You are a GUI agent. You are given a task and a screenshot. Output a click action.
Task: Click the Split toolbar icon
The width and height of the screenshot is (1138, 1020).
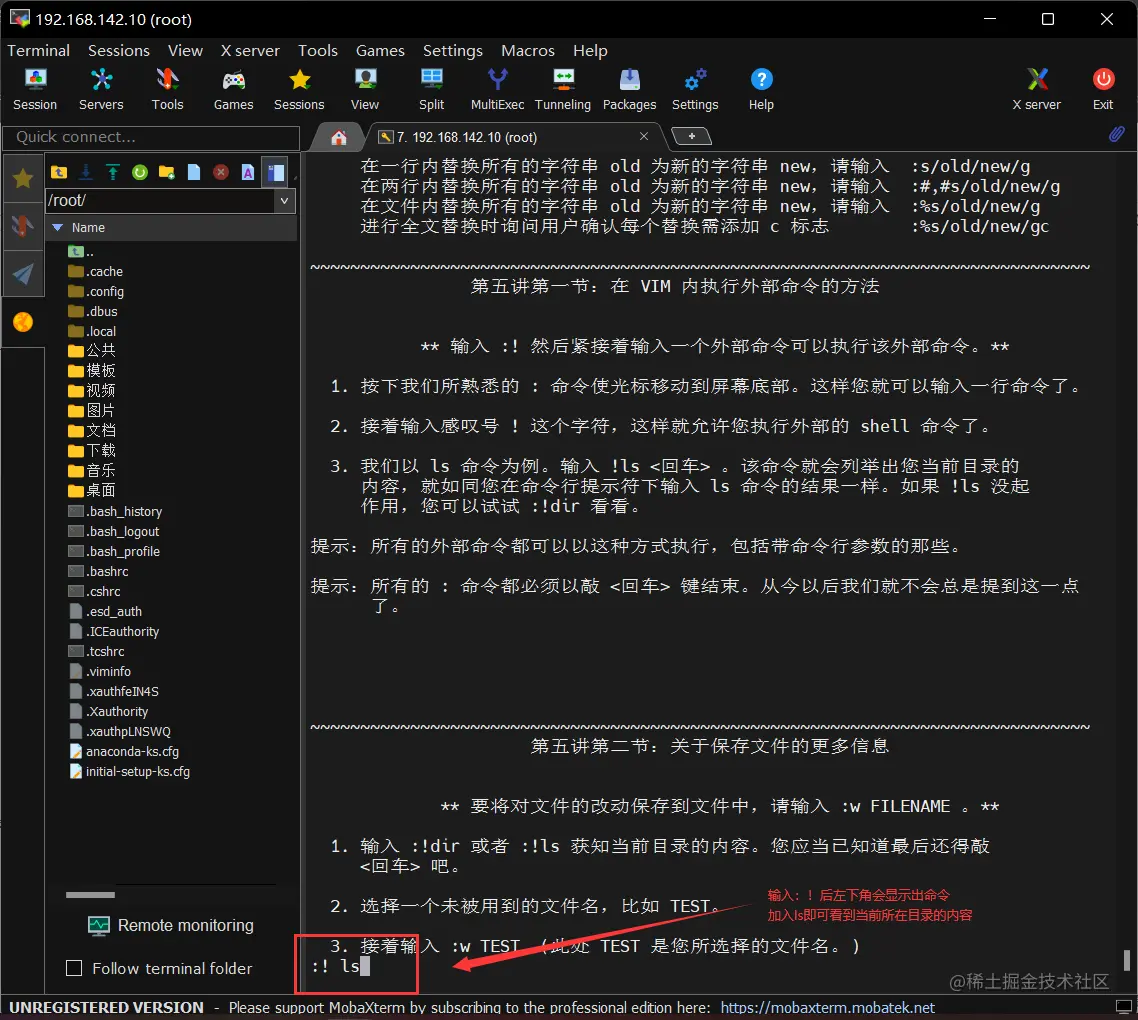(431, 89)
